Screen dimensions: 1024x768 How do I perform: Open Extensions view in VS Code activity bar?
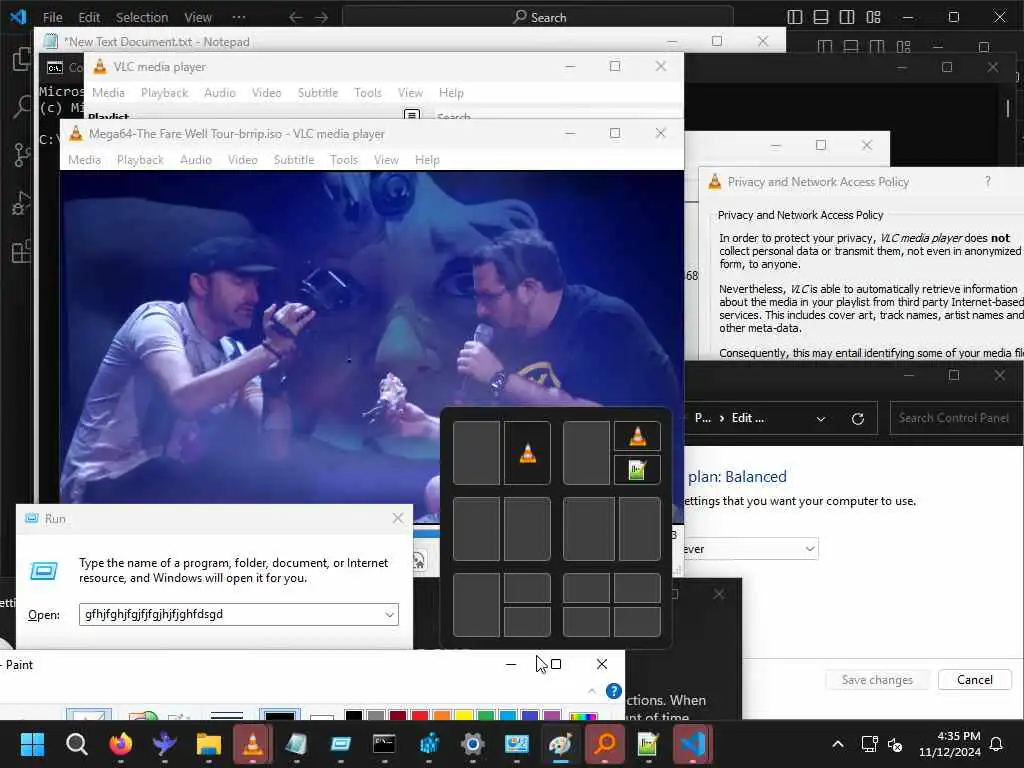(x=21, y=251)
